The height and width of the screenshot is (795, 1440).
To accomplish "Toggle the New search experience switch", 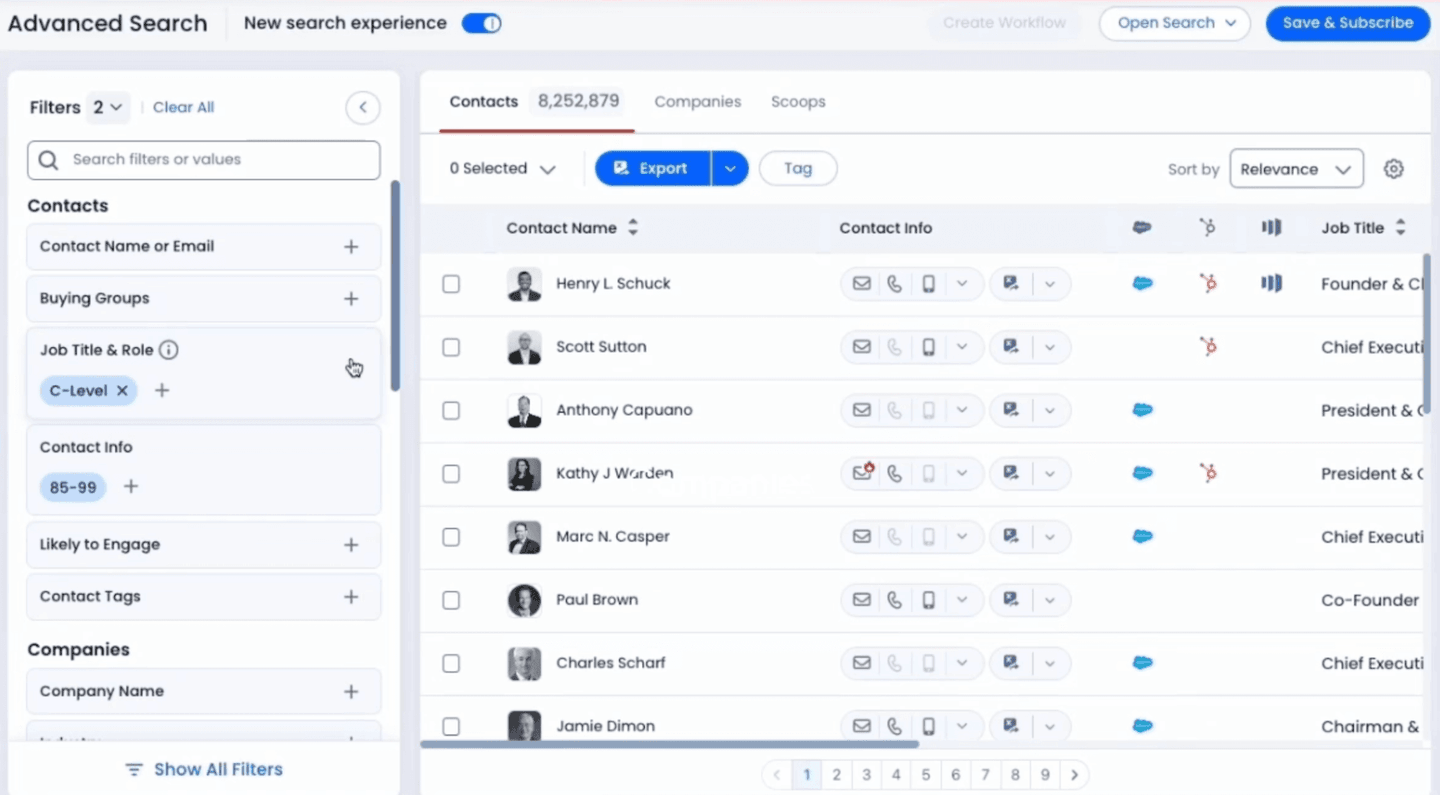I will [481, 23].
